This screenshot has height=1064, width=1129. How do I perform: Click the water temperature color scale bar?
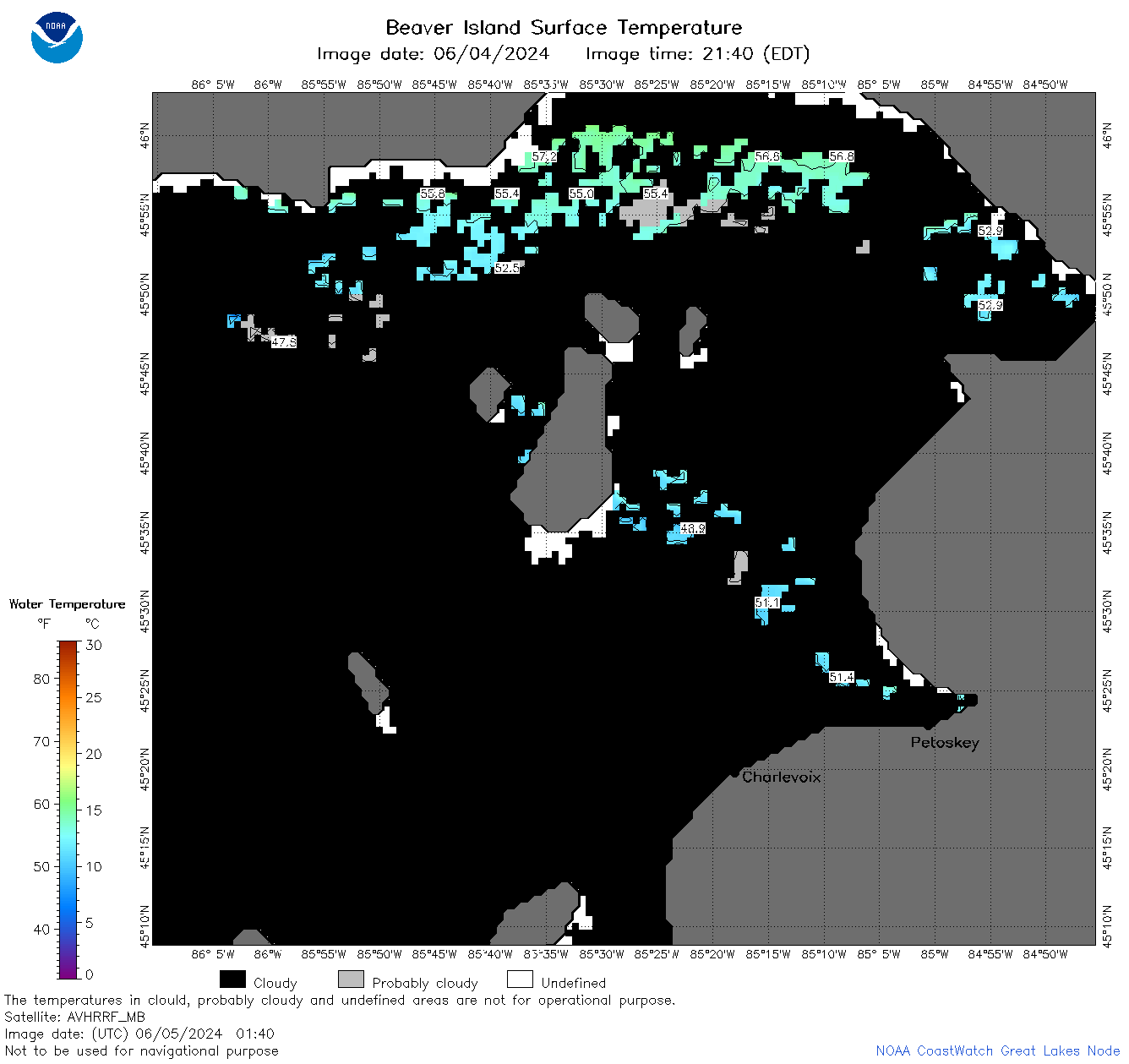click(68, 808)
